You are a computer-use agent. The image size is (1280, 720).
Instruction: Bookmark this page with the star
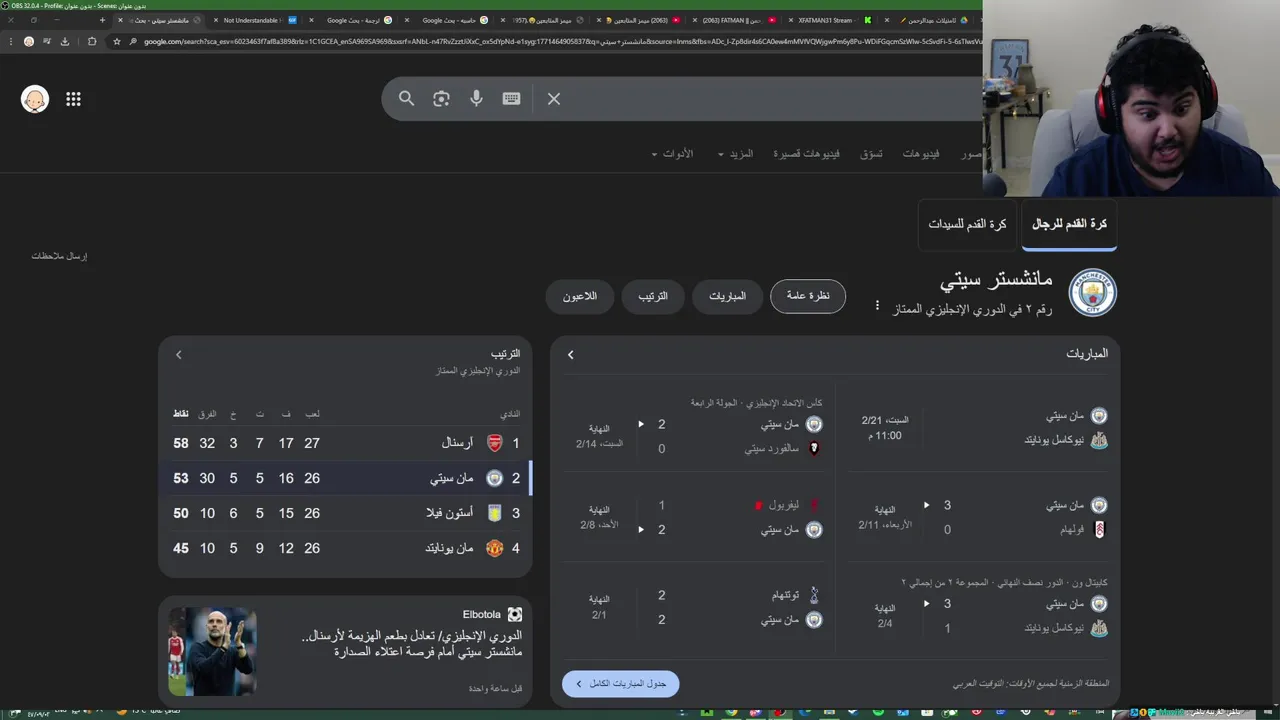pyautogui.click(x=117, y=41)
